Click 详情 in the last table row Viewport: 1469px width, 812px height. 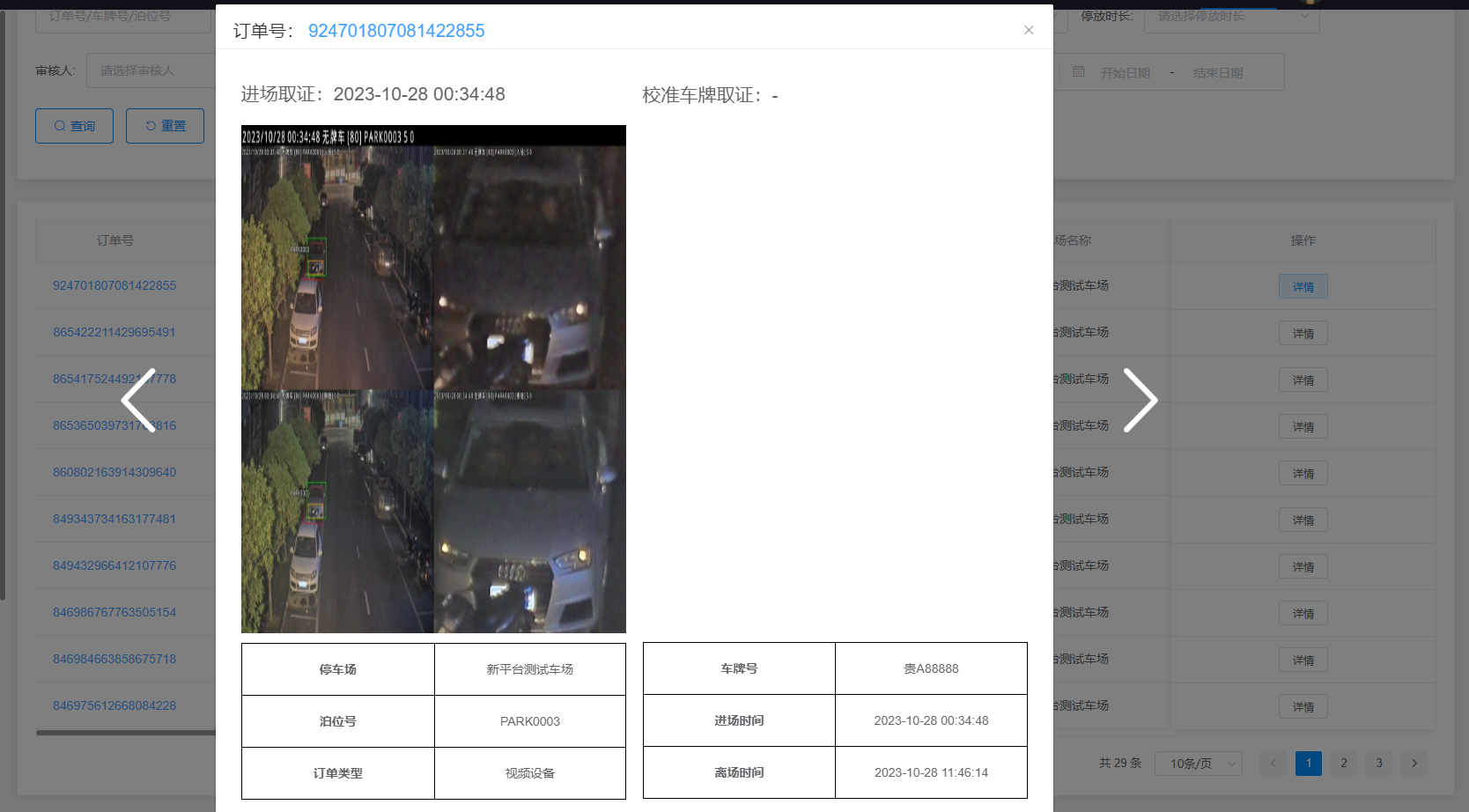pyautogui.click(x=1303, y=706)
